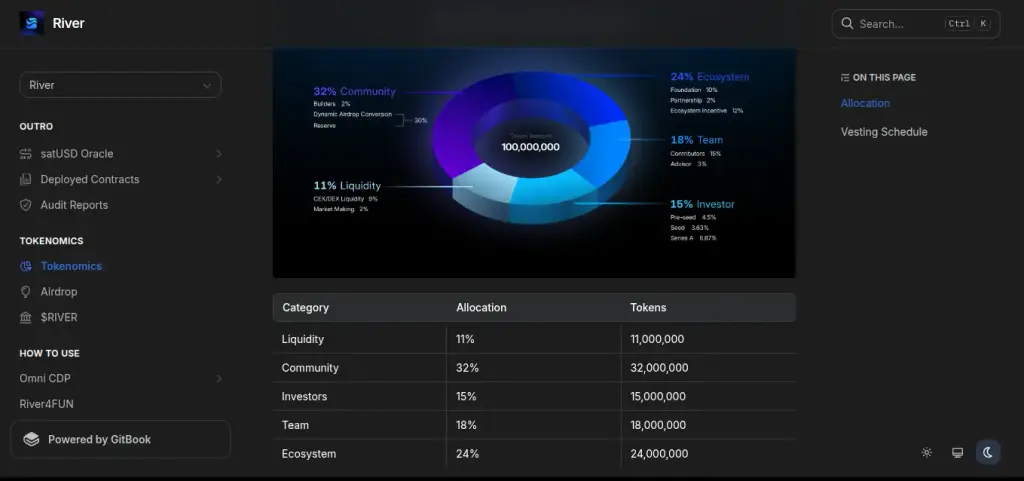Click the 11,000,000 tokens cell
Screen dimensions: 1024x481
point(709,339)
